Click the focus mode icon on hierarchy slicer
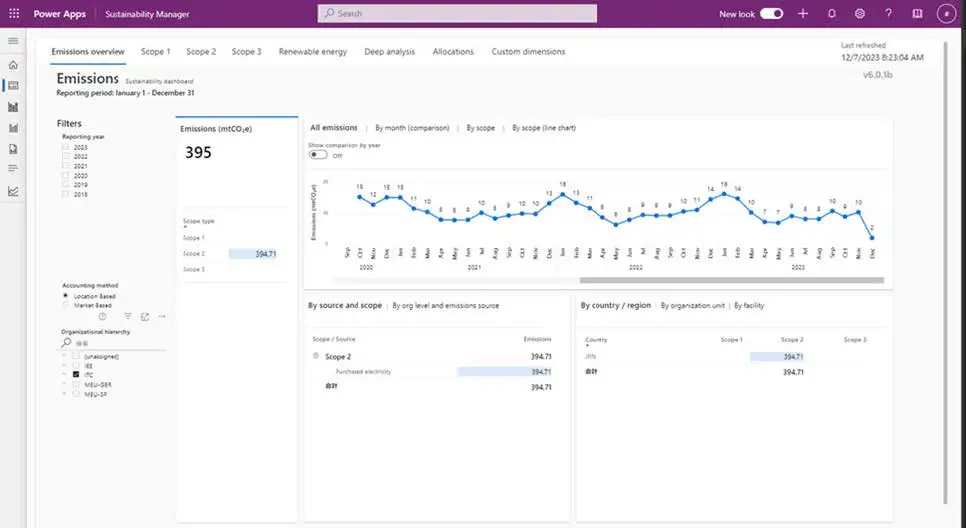 tap(145, 316)
